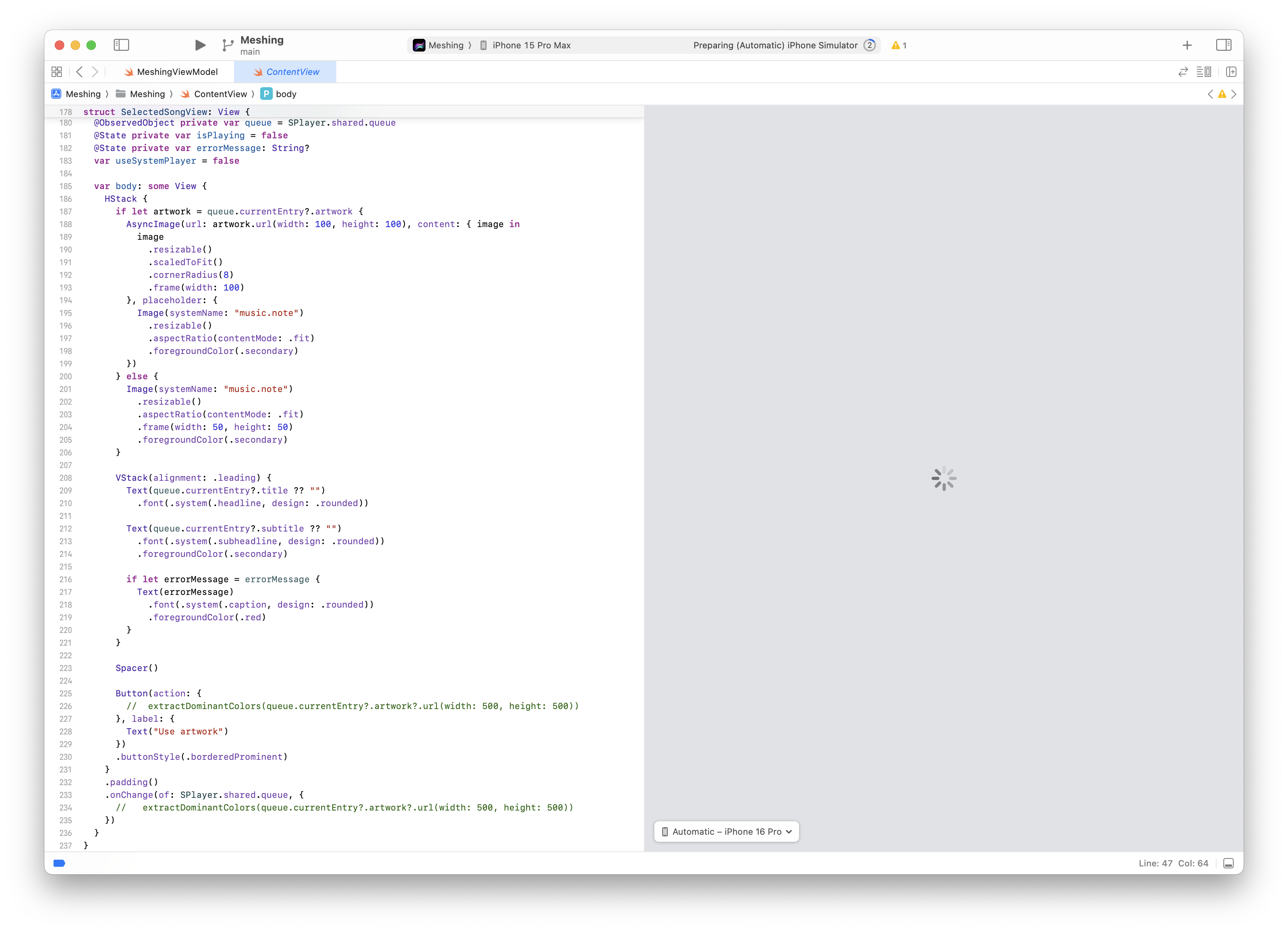
Task: Click the activity count badge showing 2
Action: click(869, 46)
